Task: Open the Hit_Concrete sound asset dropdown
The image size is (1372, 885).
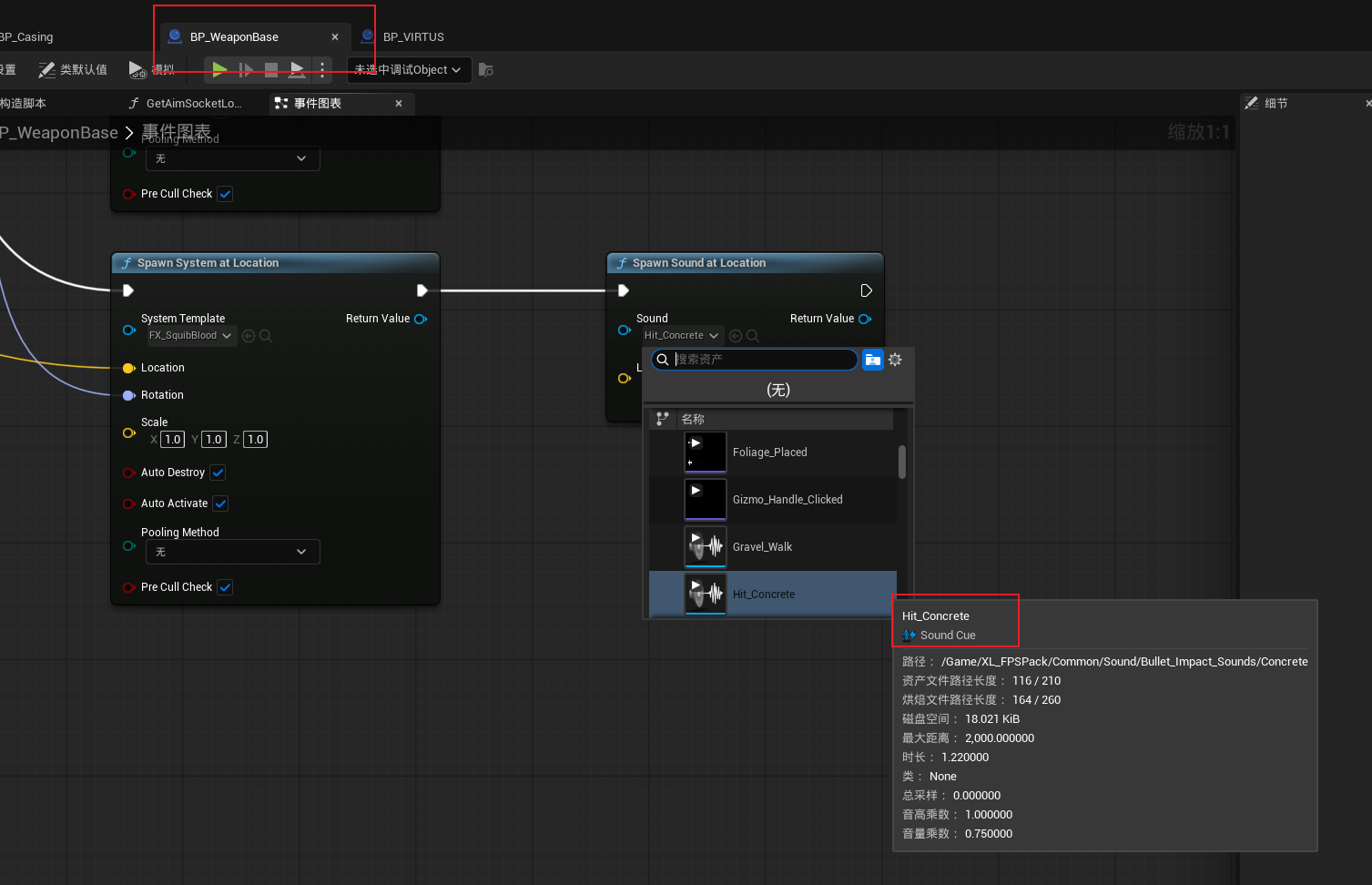Action: coord(682,335)
